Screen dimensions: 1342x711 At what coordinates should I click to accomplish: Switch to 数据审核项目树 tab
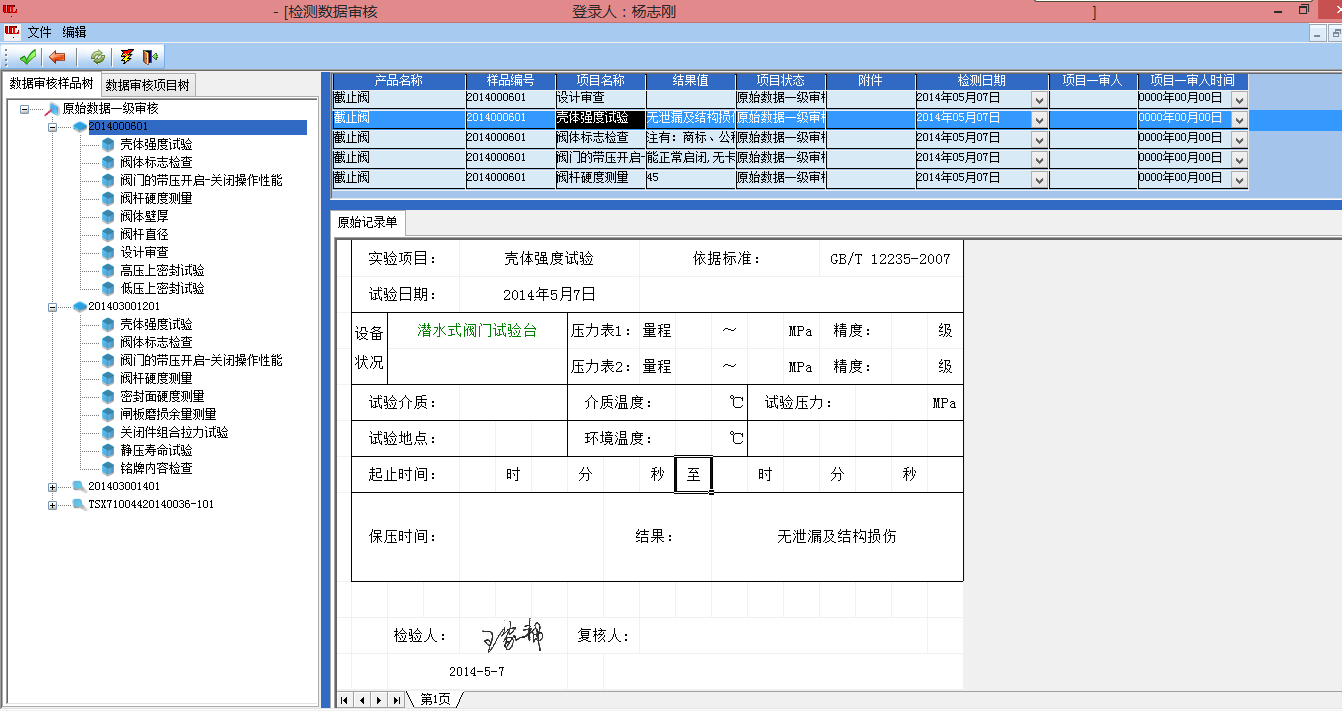coord(148,85)
